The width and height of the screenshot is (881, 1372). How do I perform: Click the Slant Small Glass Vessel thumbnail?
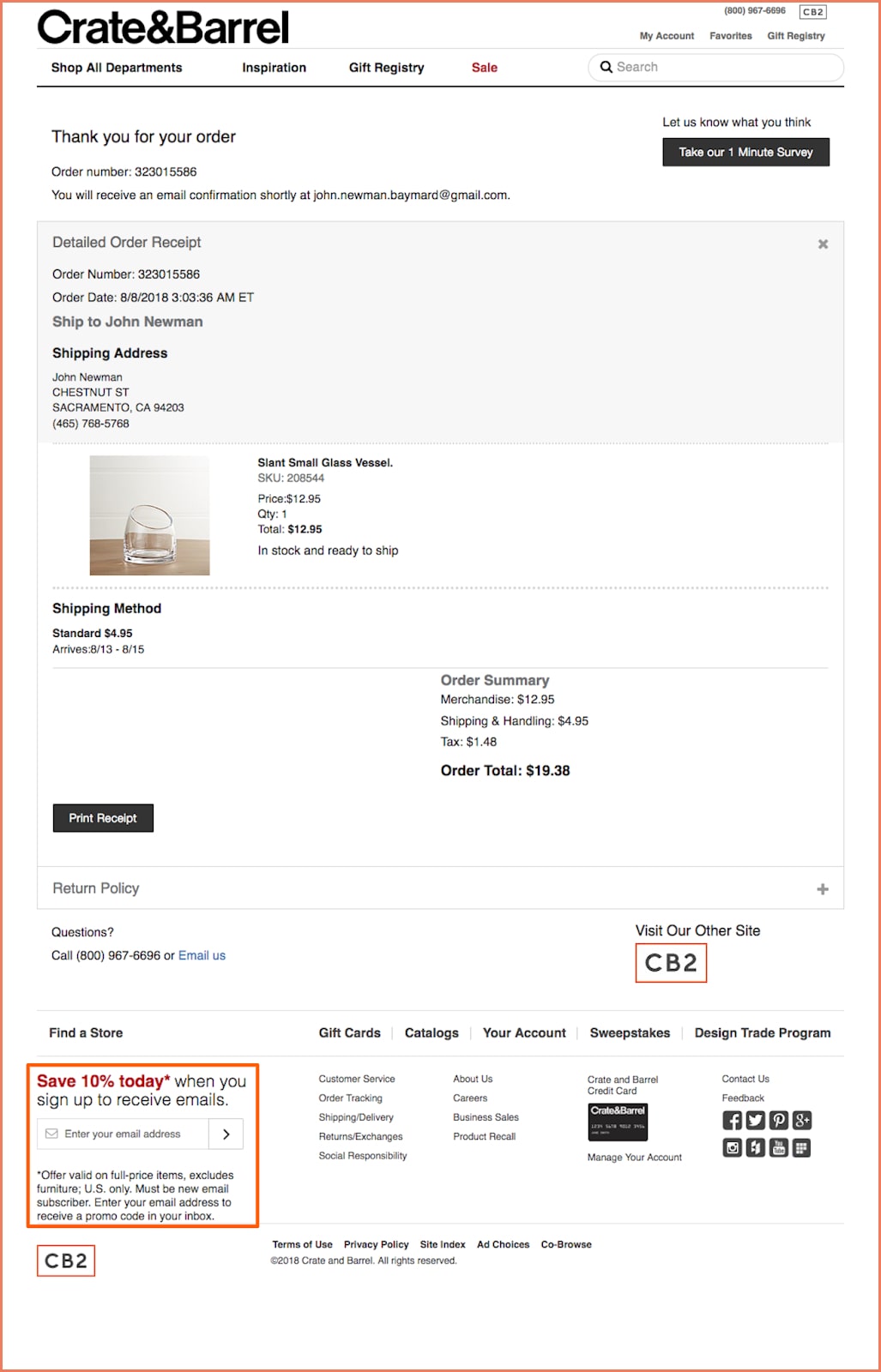pyautogui.click(x=148, y=514)
